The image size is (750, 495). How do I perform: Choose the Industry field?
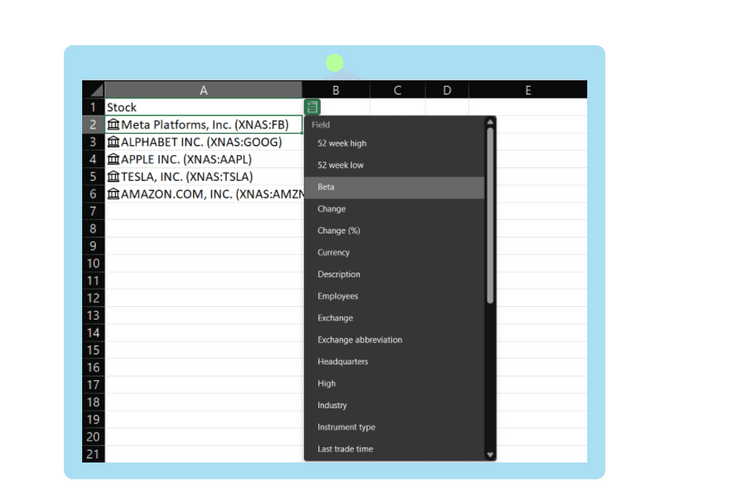pyautogui.click(x=395, y=406)
